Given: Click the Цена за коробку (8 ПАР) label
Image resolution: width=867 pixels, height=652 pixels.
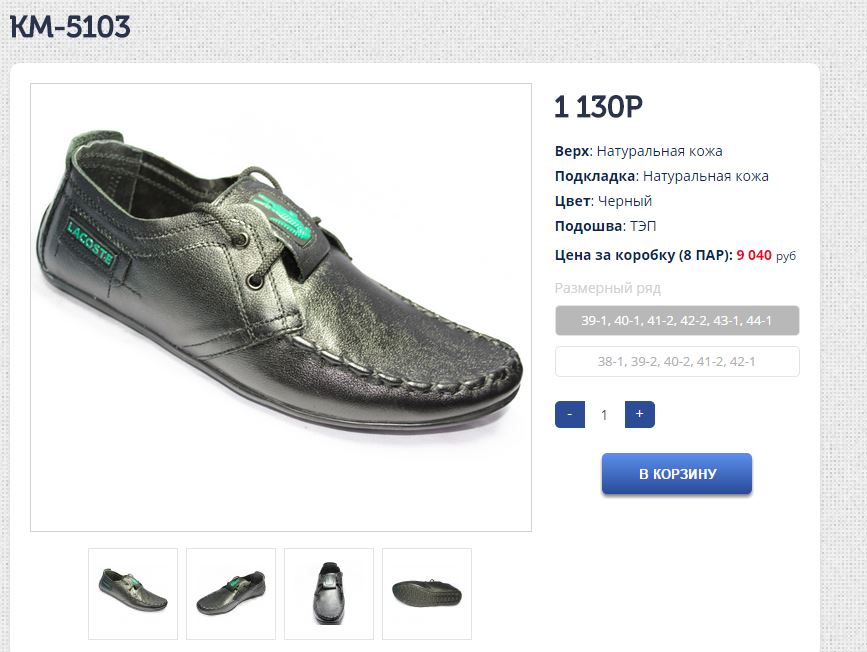Looking at the screenshot, I should (x=643, y=255).
